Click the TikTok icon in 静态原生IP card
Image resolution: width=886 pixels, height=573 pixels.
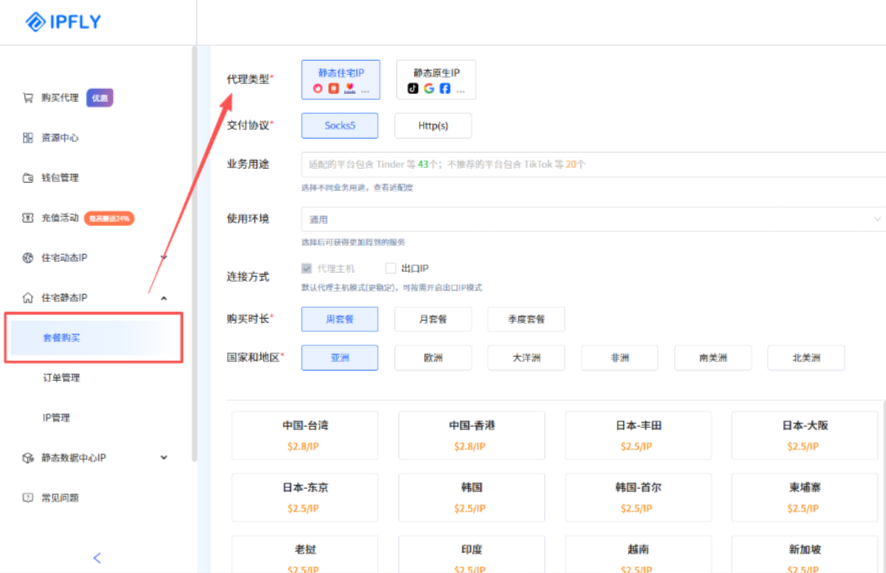pyautogui.click(x=413, y=88)
